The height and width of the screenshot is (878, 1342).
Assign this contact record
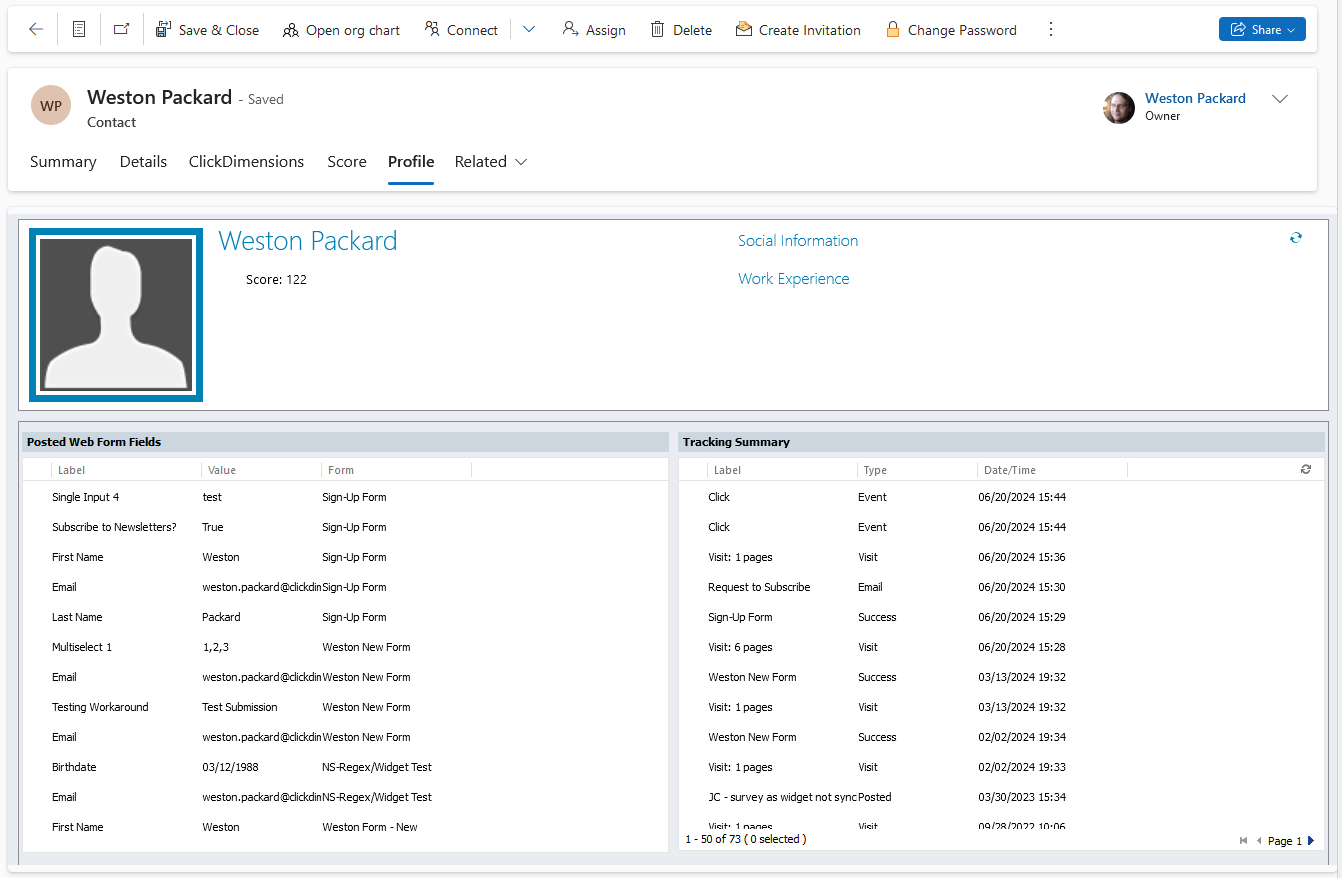coord(593,30)
